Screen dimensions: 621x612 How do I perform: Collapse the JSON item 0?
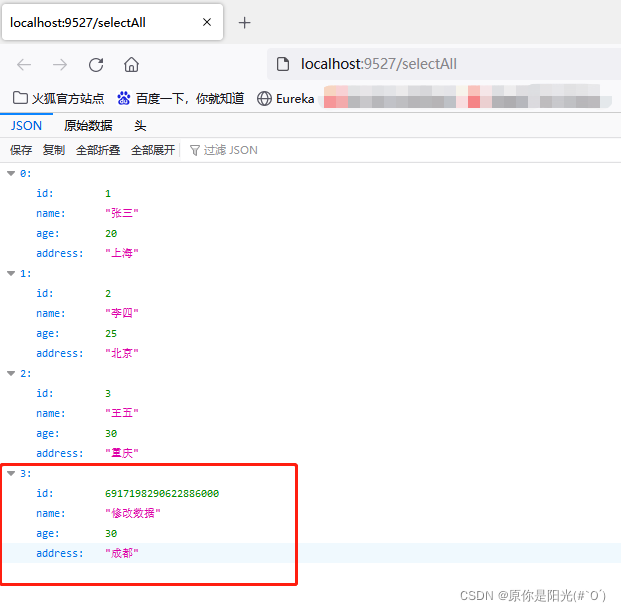pyautogui.click(x=11, y=173)
